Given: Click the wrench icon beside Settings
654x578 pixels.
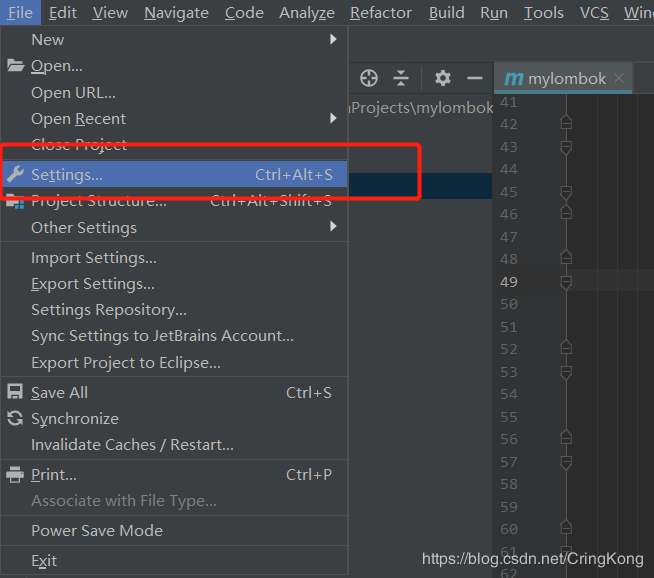Looking at the screenshot, I should [15, 174].
